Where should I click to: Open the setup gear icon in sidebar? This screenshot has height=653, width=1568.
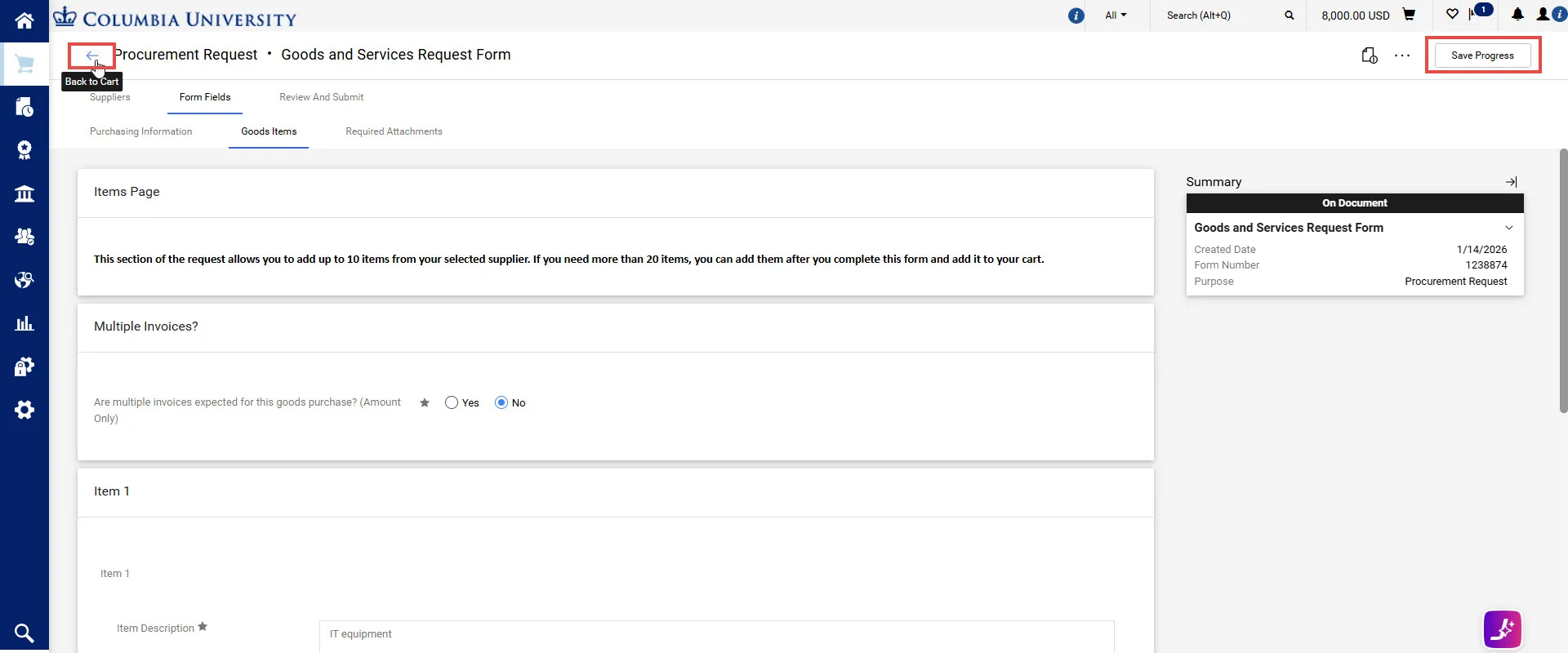[x=24, y=410]
